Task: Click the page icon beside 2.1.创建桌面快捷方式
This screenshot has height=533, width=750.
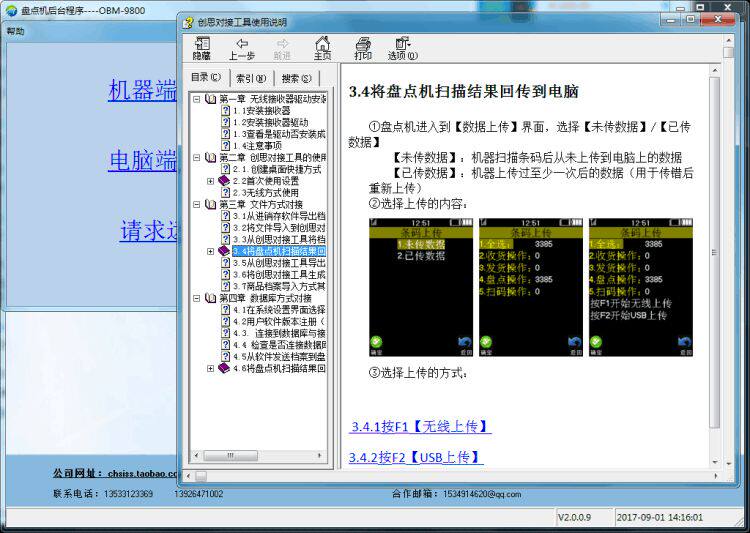Action: 226,169
